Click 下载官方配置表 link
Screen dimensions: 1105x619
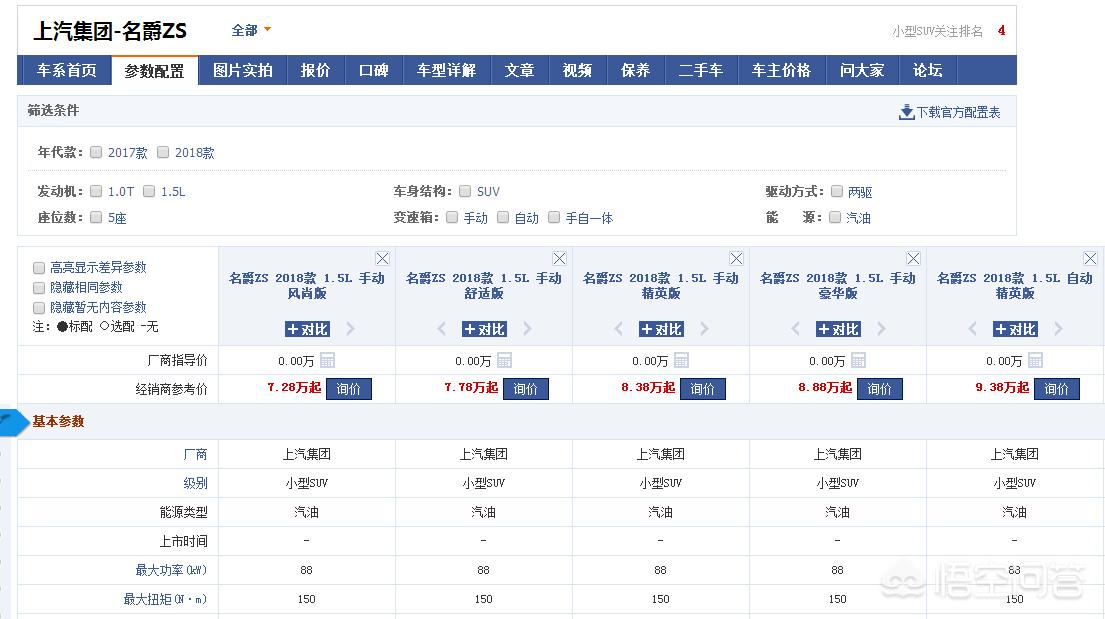[x=958, y=113]
